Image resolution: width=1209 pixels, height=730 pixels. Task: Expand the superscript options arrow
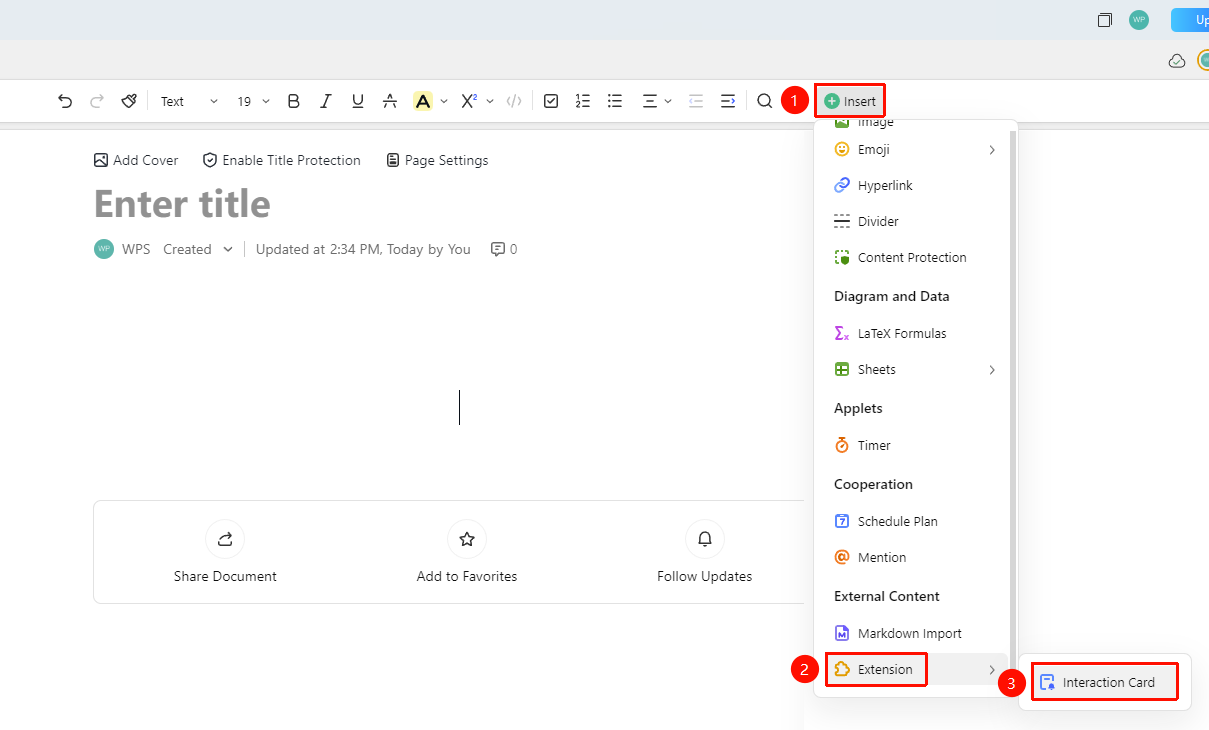490,101
